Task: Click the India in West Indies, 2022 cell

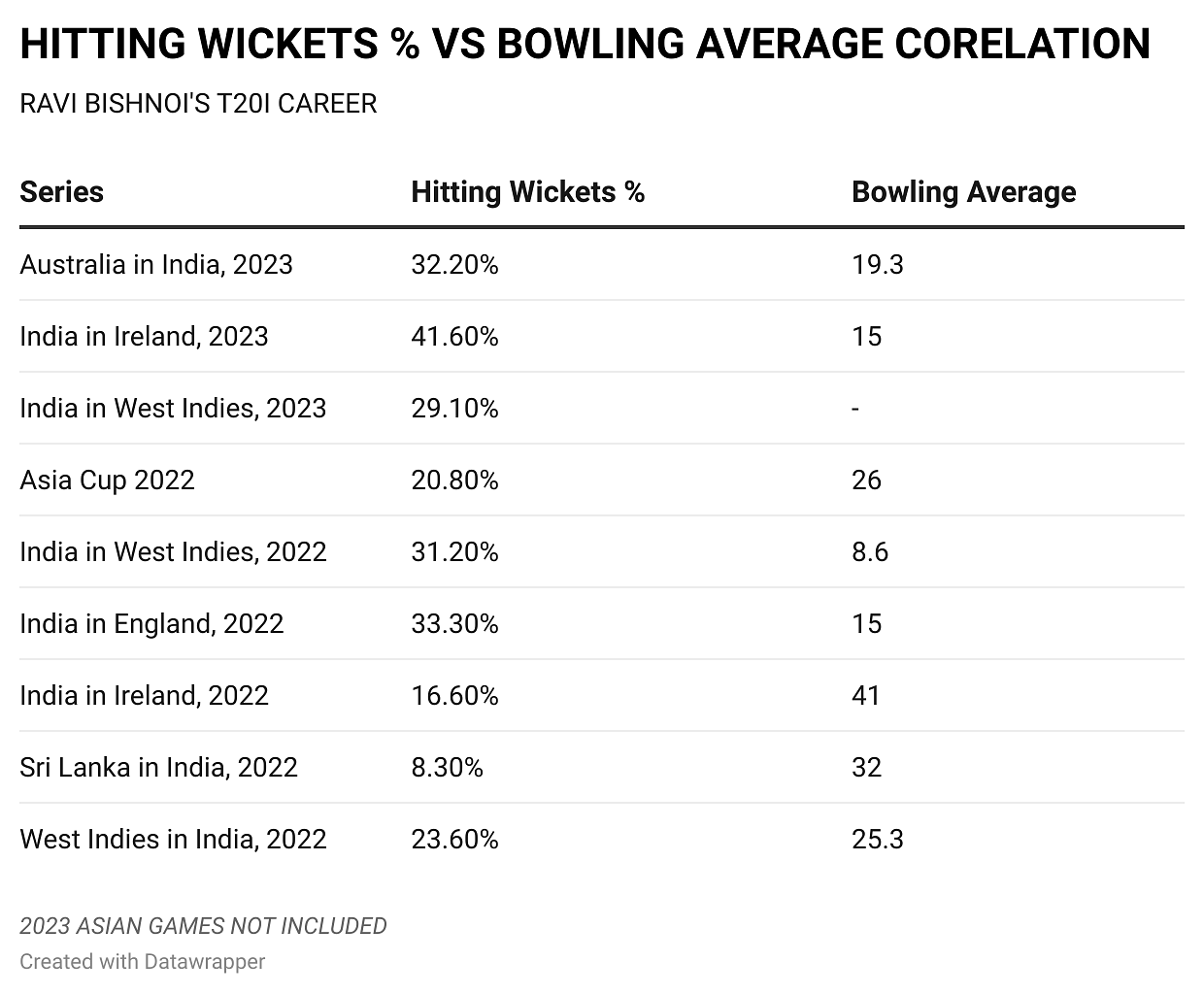Action: tap(173, 552)
